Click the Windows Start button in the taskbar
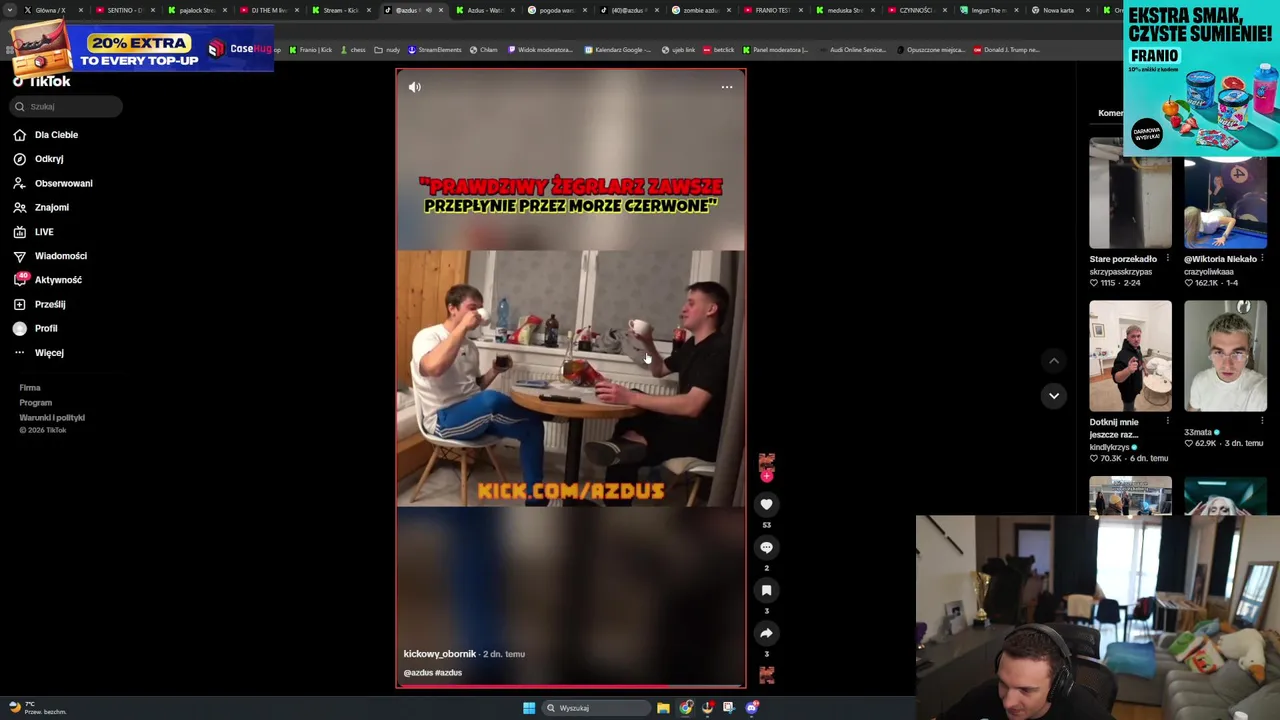1280x720 pixels. [x=529, y=708]
